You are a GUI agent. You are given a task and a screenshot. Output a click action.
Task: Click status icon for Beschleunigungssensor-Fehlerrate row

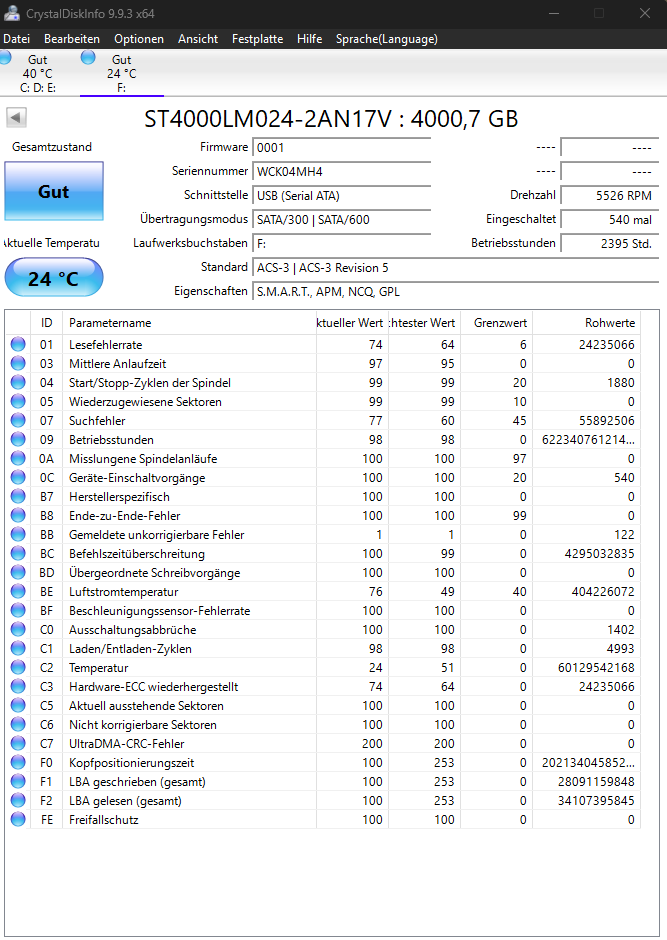coord(18,610)
